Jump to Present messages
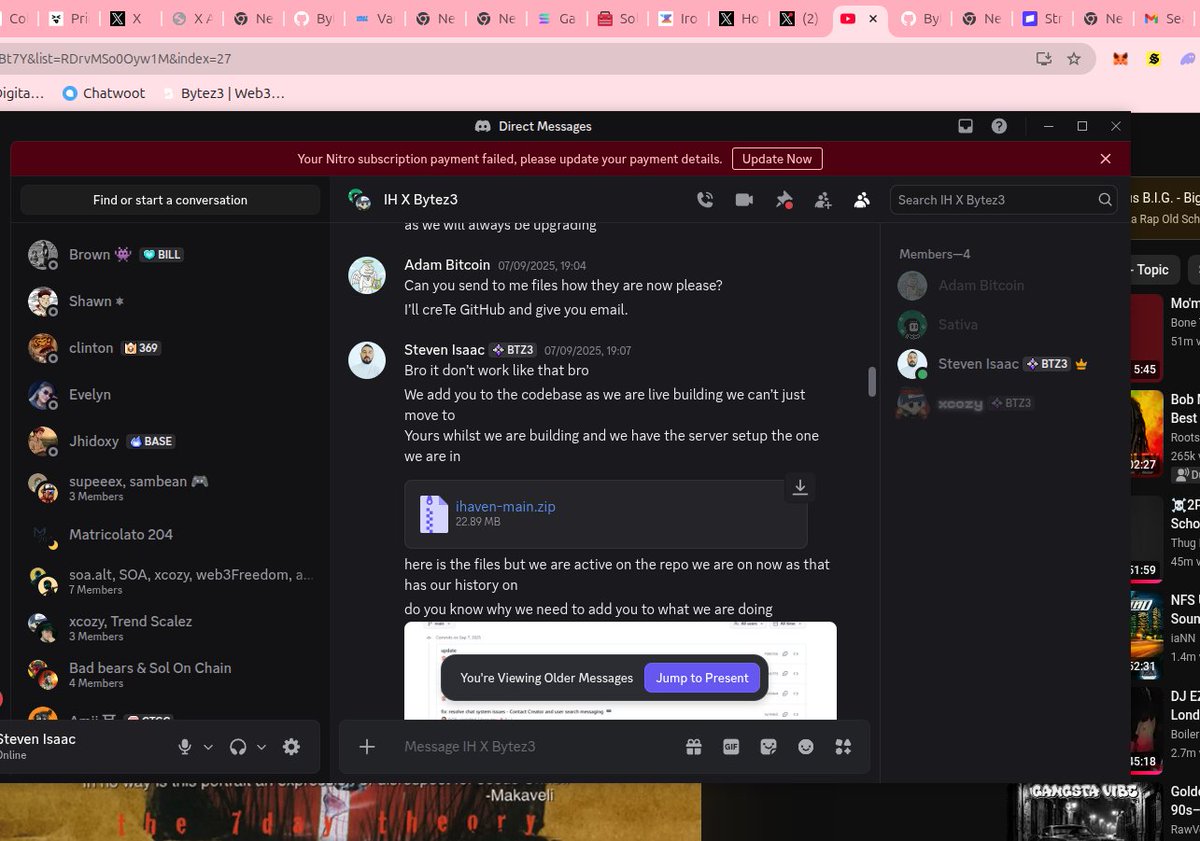This screenshot has height=841, width=1200. pyautogui.click(x=702, y=678)
